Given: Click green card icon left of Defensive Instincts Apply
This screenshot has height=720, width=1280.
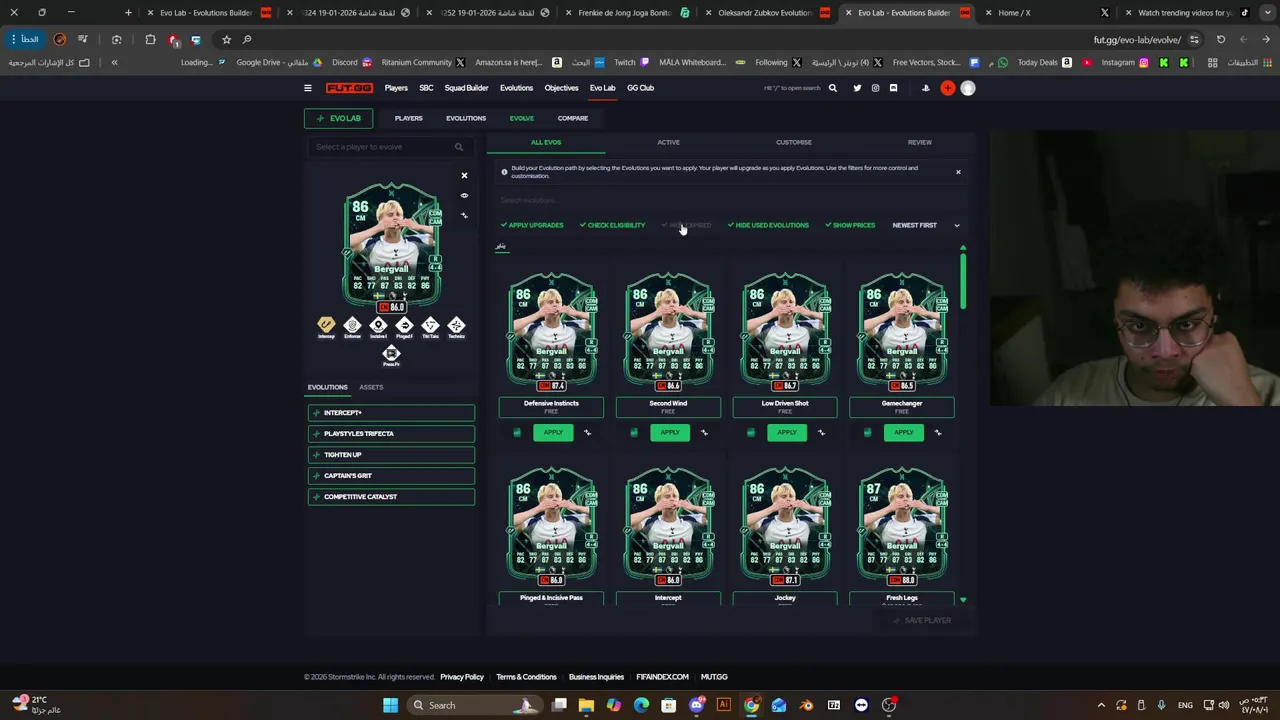Looking at the screenshot, I should point(517,433).
